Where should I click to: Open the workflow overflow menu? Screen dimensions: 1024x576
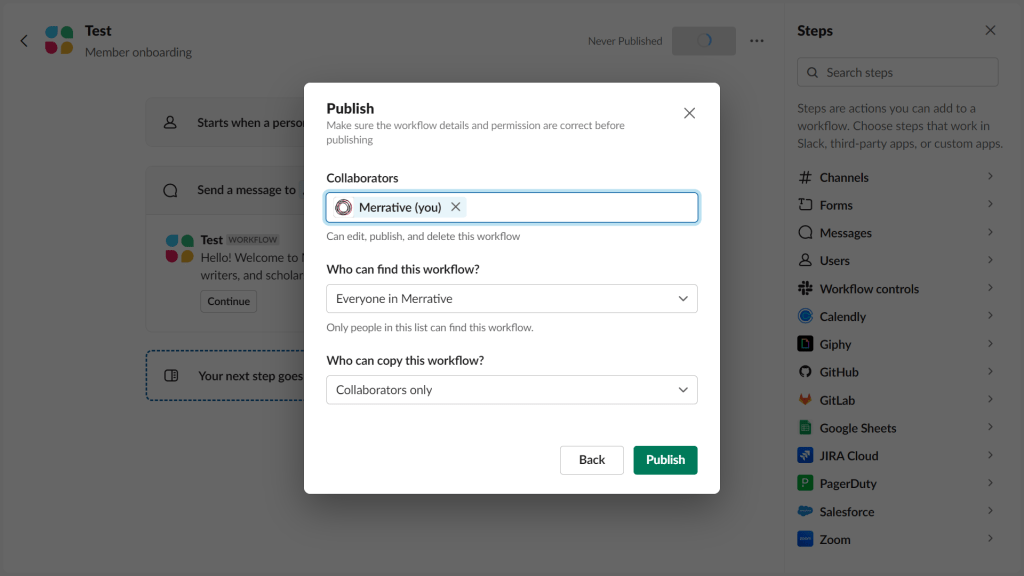(756, 40)
